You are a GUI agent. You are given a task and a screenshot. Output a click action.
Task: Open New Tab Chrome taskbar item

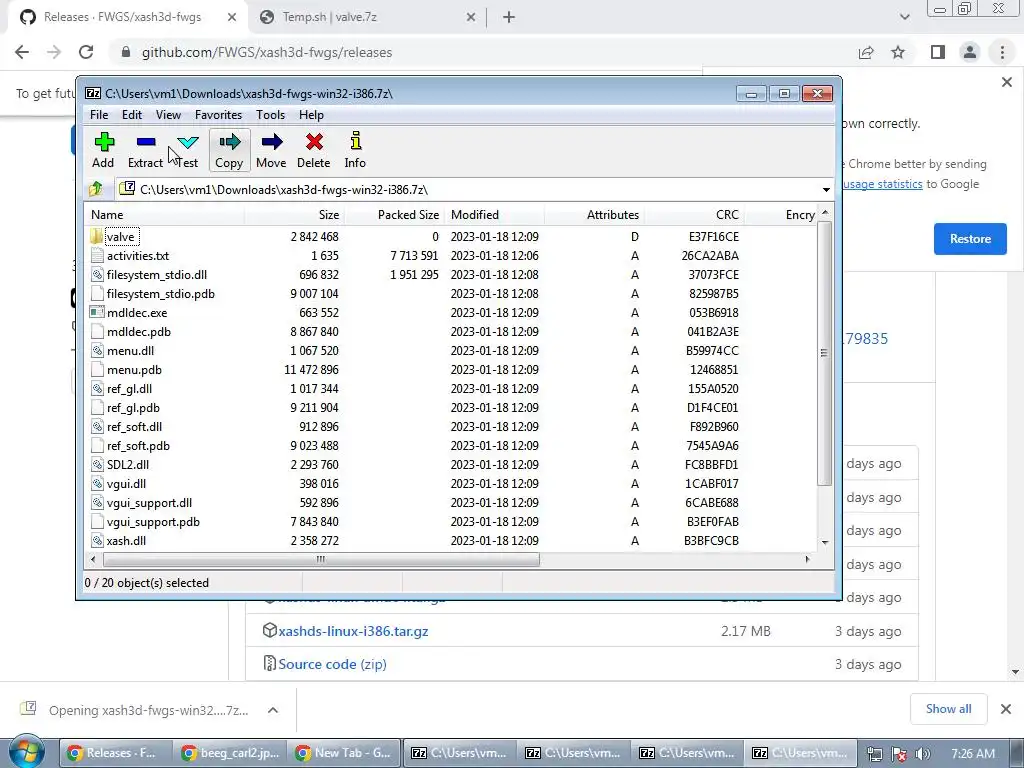coord(344,753)
